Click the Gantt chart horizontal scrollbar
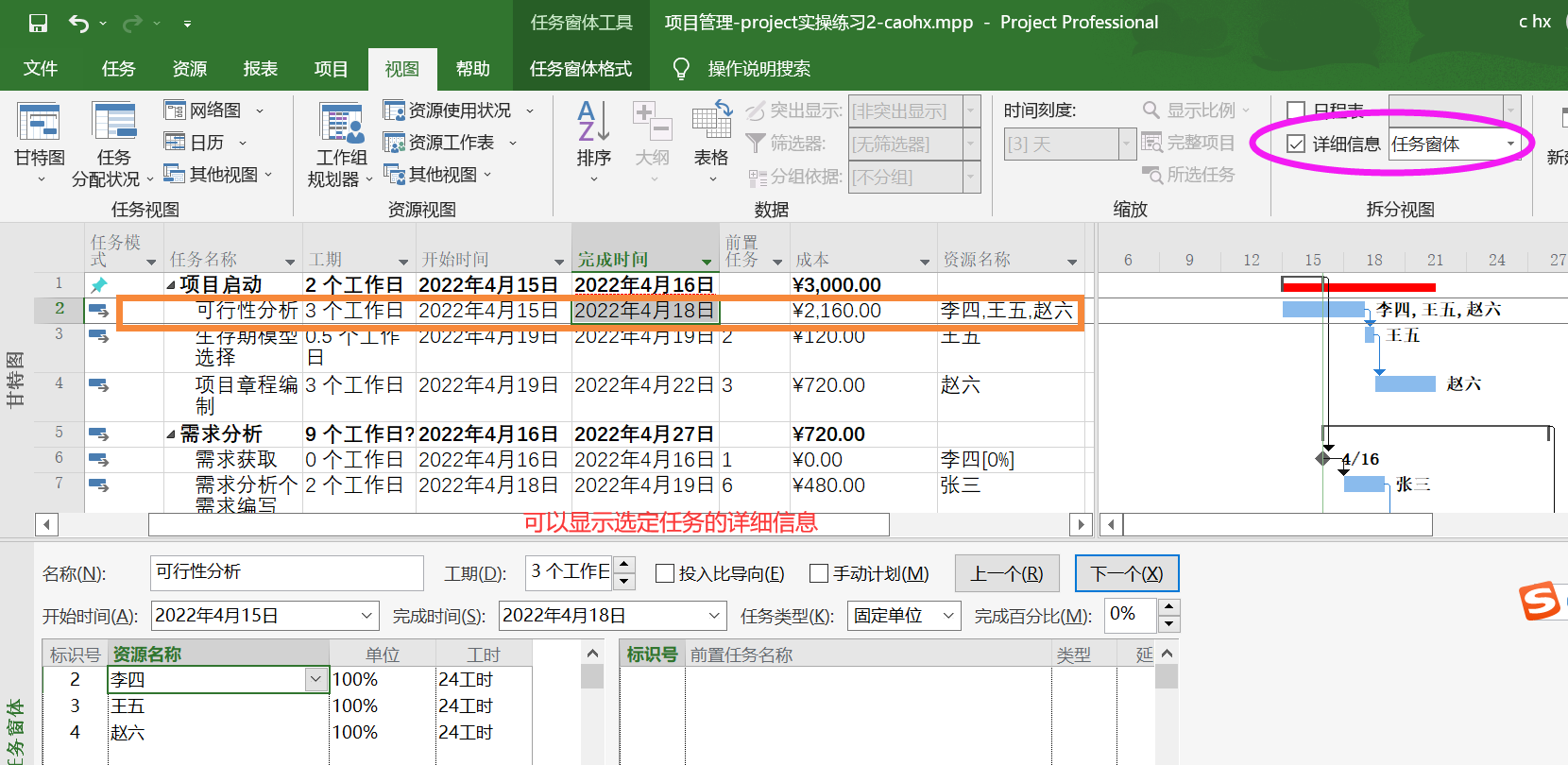The width and height of the screenshot is (1568, 765). [1278, 524]
